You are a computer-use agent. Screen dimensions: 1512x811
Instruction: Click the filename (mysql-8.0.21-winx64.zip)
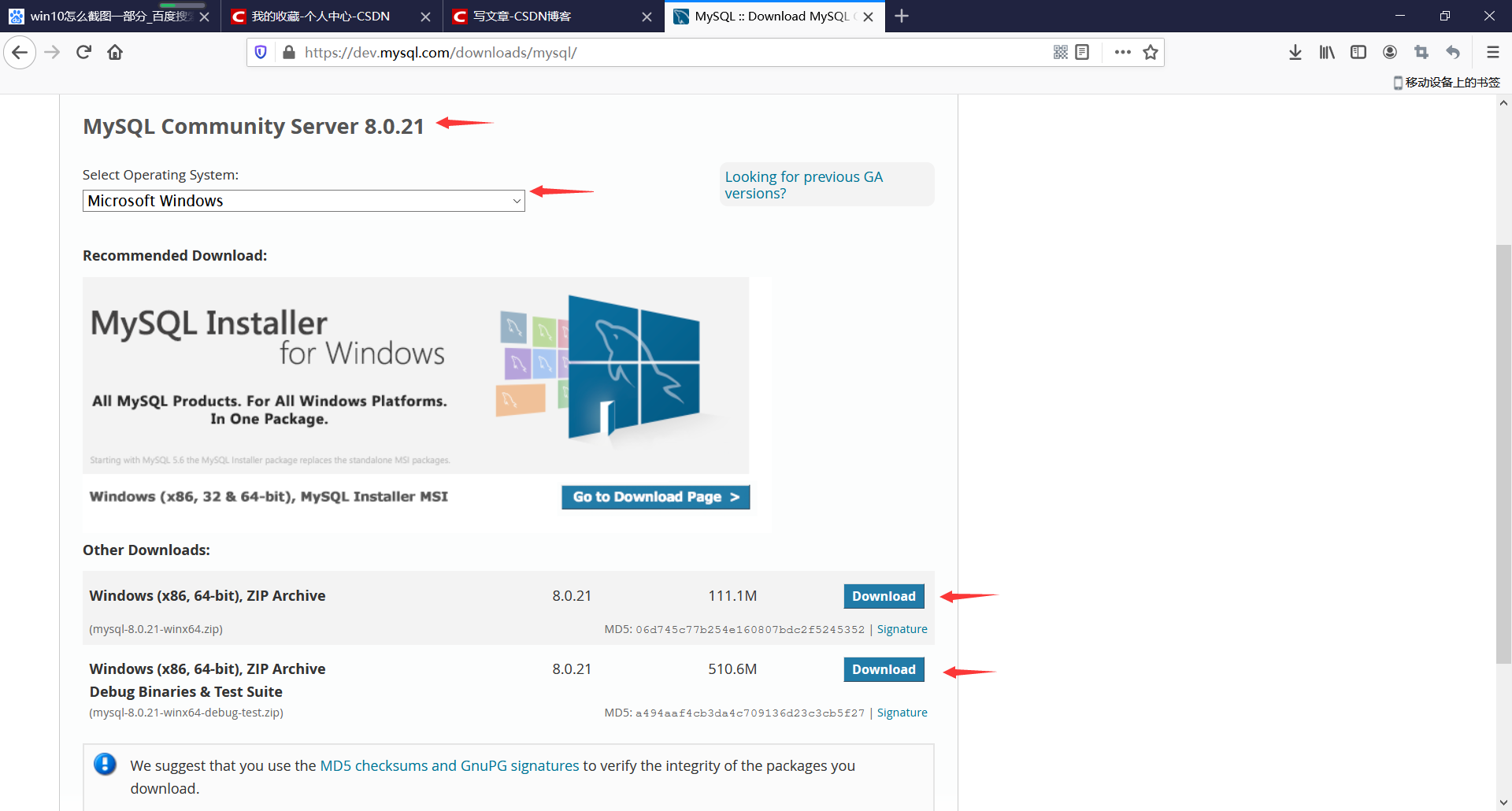156,629
